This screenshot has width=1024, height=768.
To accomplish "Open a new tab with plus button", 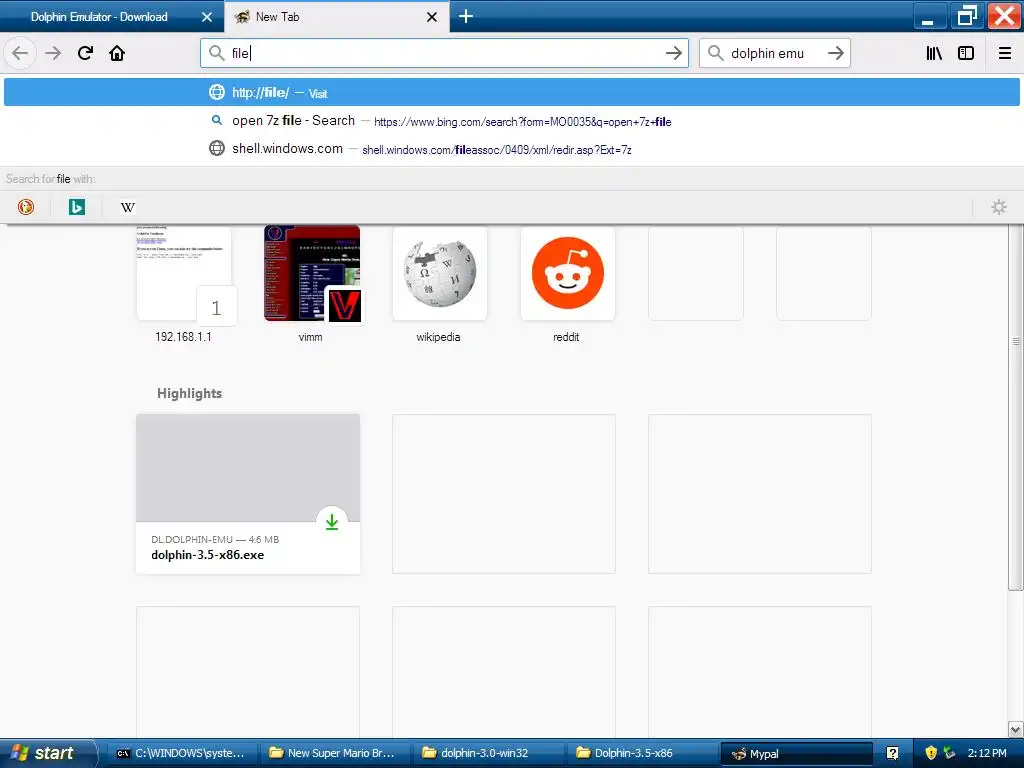I will 466,16.
